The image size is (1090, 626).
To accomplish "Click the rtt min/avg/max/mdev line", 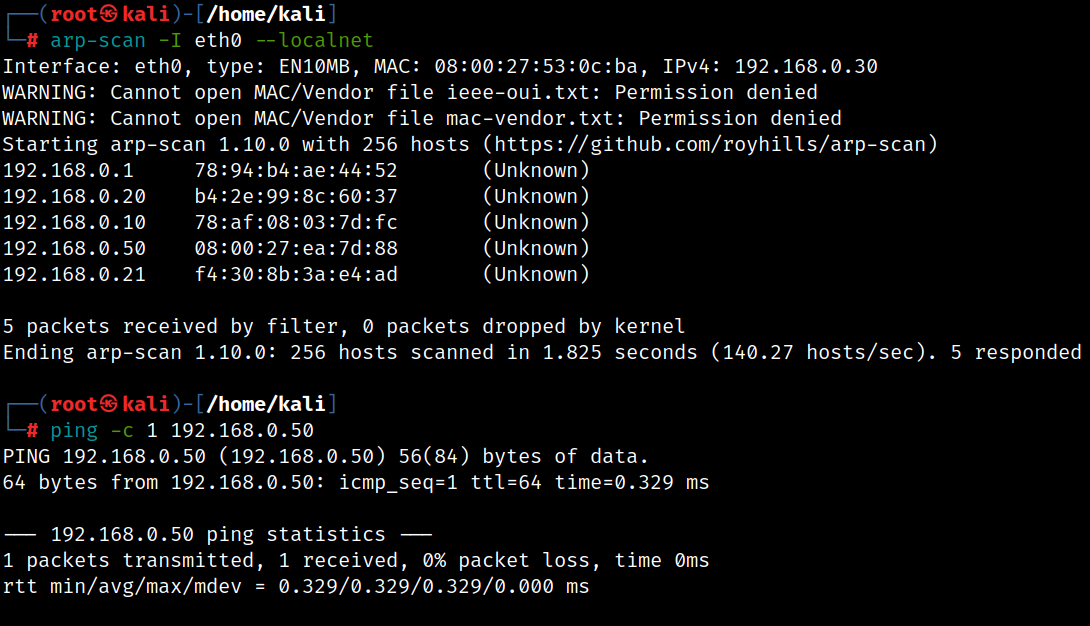I will 296,587.
